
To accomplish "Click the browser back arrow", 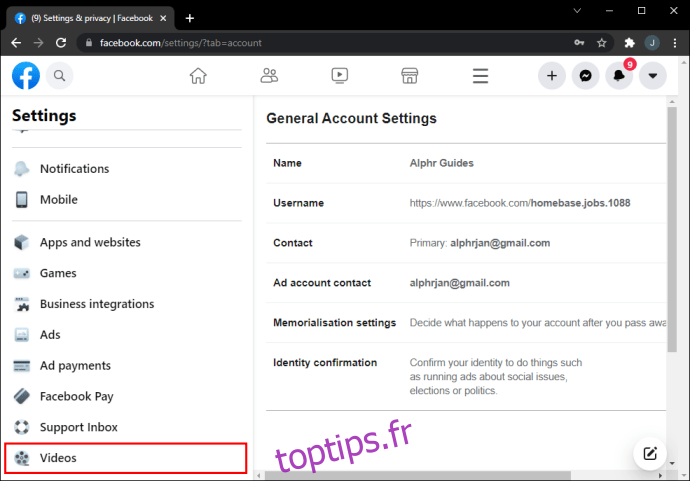I will coord(16,43).
